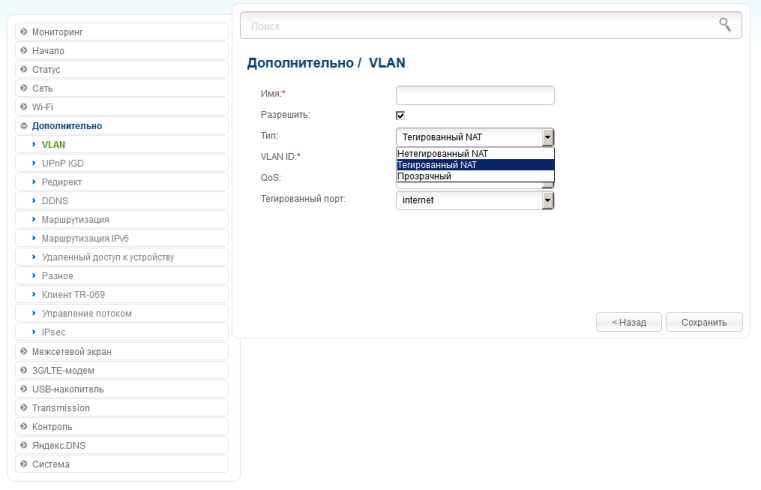Screen dimensions: 761x490
Task: Click the chevron beside Клиент TR-069
Action: (x=33, y=294)
